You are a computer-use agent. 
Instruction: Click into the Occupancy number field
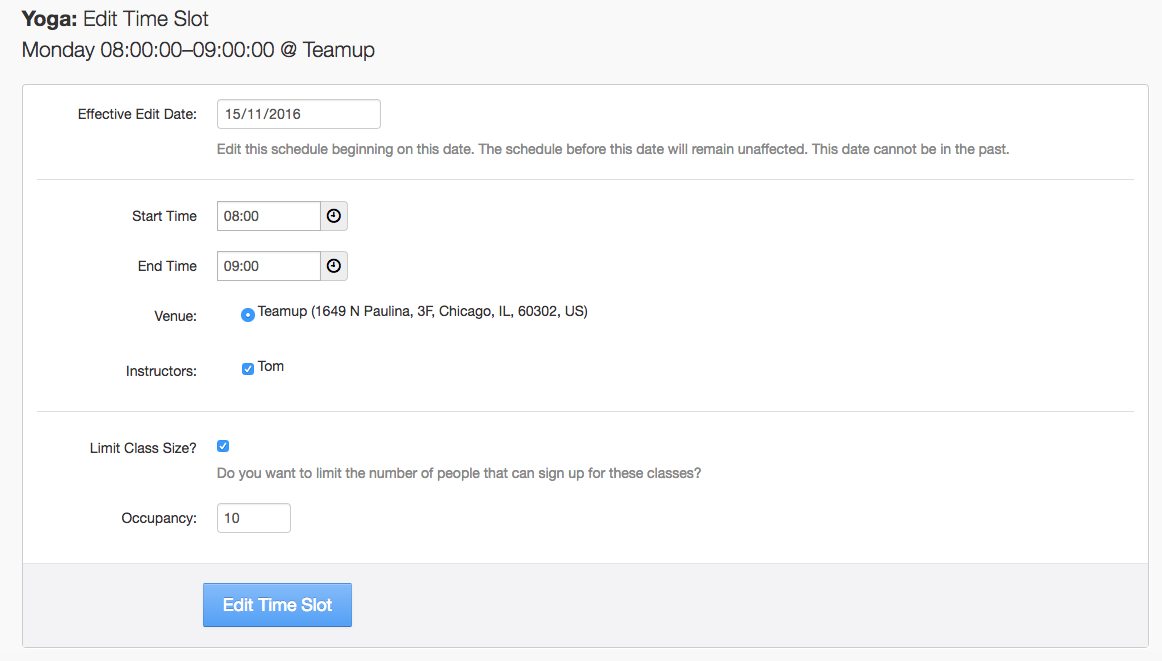click(x=253, y=518)
